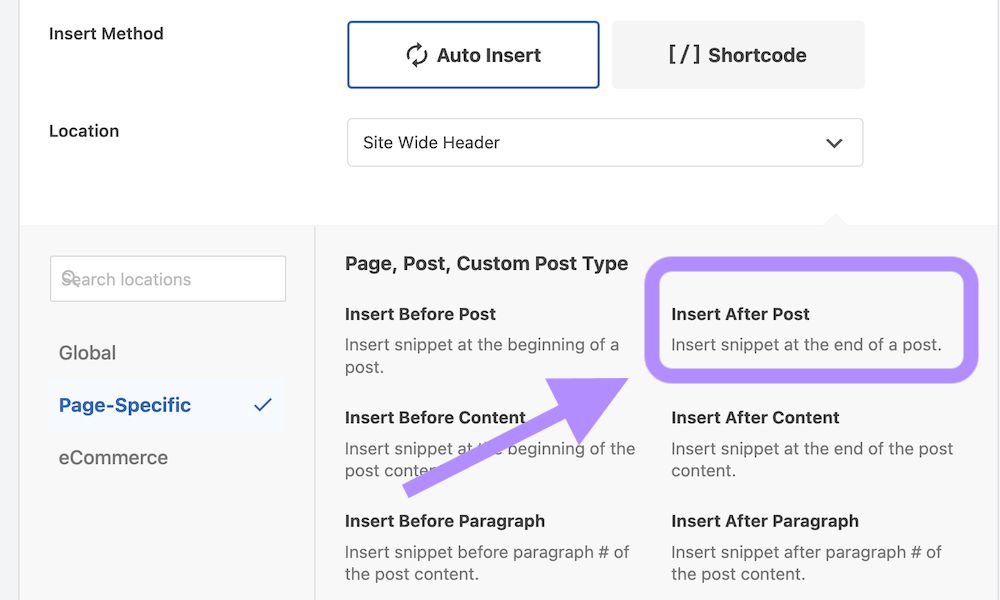Switch to the eCommerce locations category
Image resolution: width=1000 pixels, height=600 pixels.
[113, 457]
